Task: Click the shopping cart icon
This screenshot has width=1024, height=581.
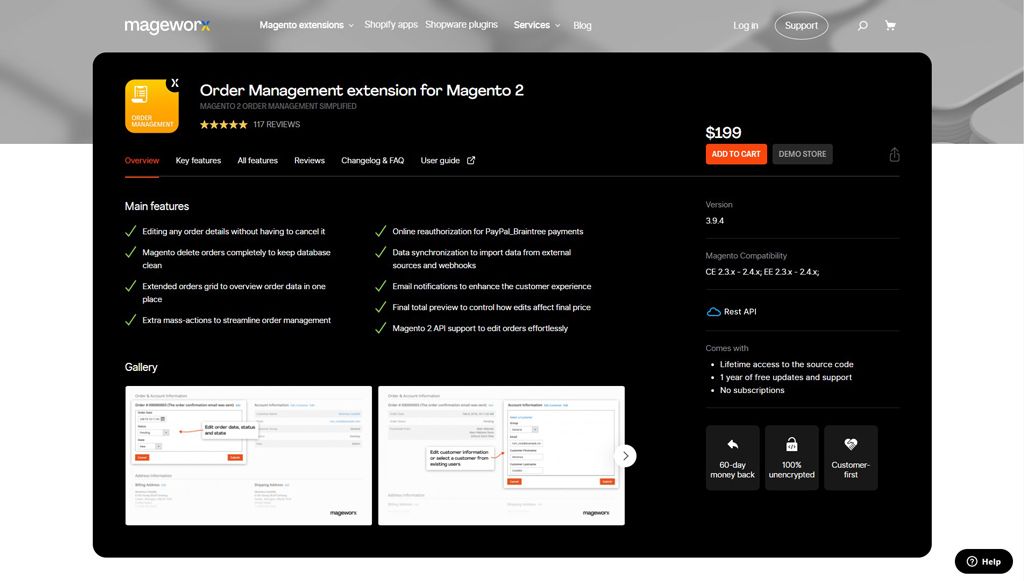Action: [x=890, y=25]
